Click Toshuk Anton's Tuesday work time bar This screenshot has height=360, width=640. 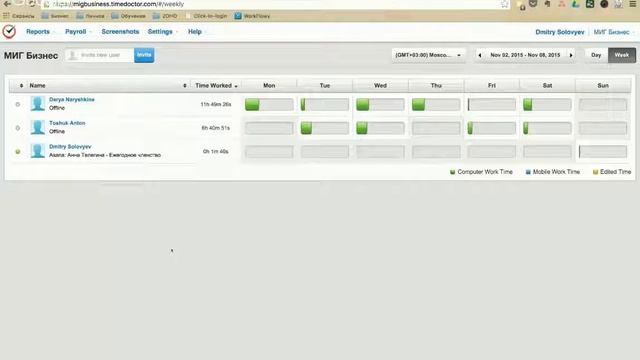point(324,128)
